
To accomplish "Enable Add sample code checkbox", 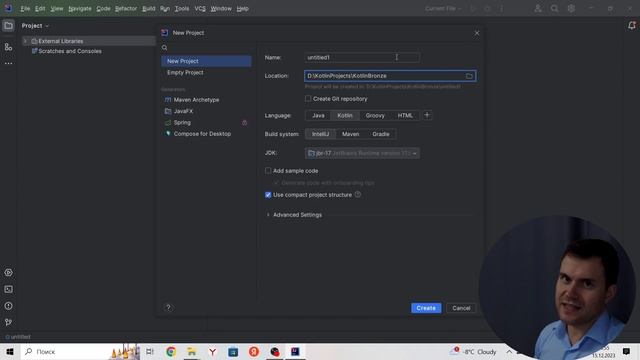I will (268, 170).
